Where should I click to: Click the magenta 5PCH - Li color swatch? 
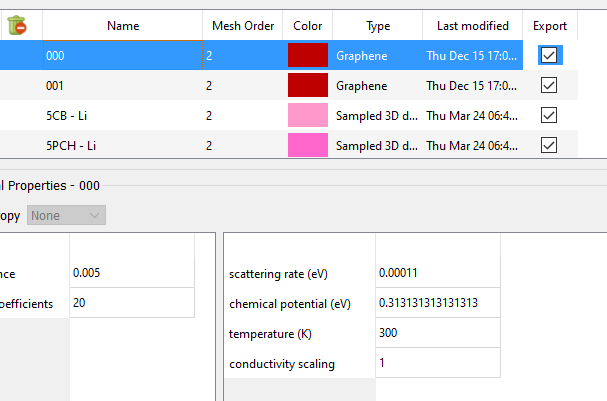click(x=308, y=146)
